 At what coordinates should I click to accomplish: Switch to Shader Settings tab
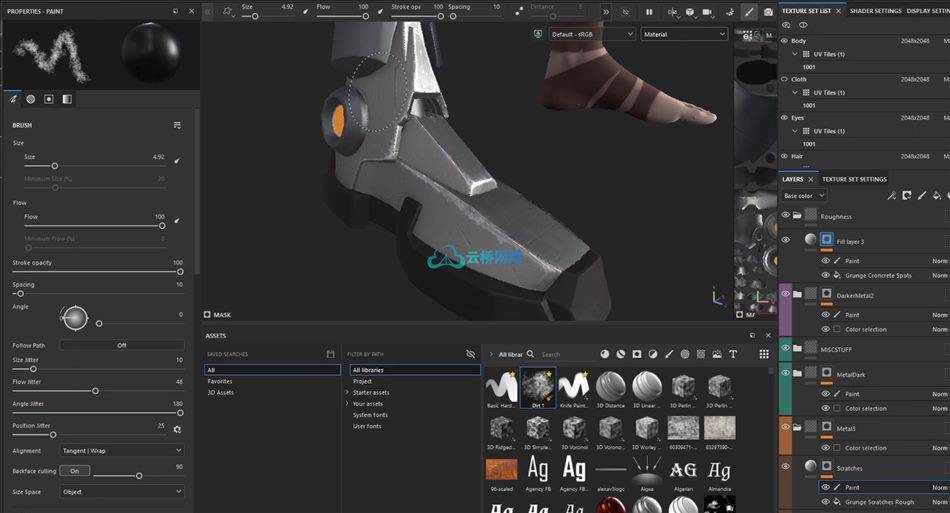pyautogui.click(x=875, y=11)
